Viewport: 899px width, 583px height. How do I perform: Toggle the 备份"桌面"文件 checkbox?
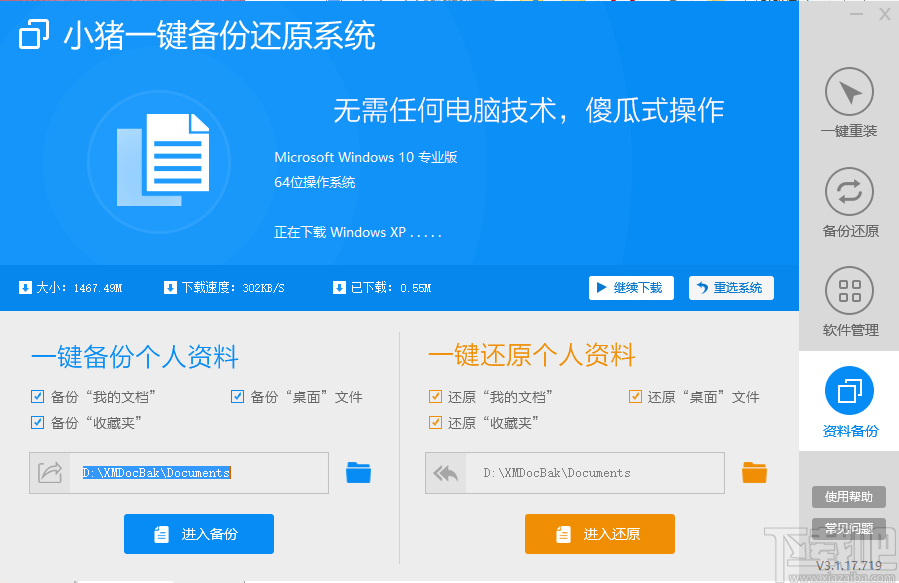pyautogui.click(x=237, y=396)
